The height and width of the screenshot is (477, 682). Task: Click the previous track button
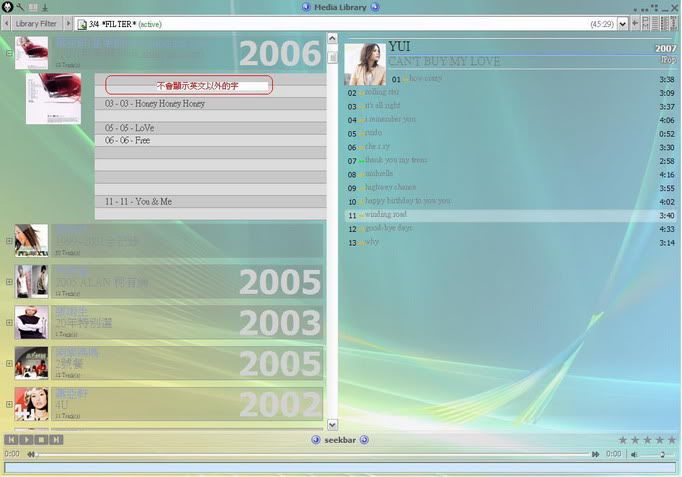[x=10, y=439]
